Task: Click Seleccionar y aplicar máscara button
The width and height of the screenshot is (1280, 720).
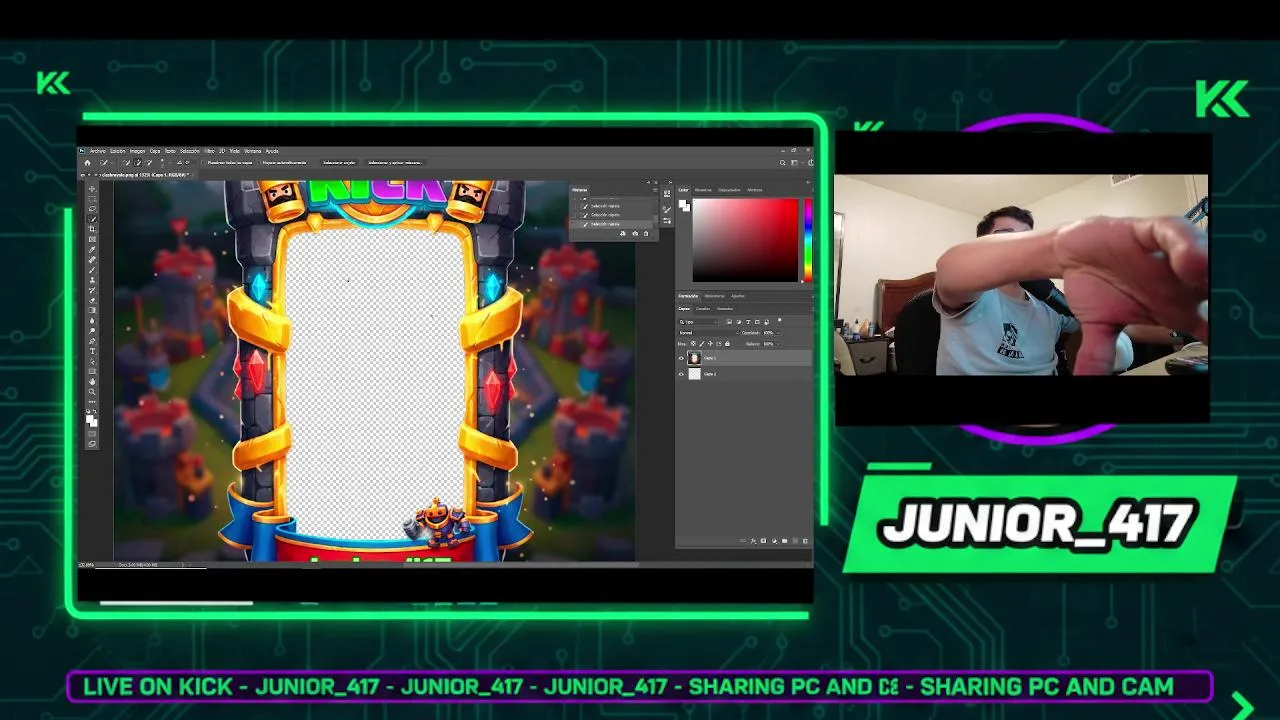Action: point(395,162)
